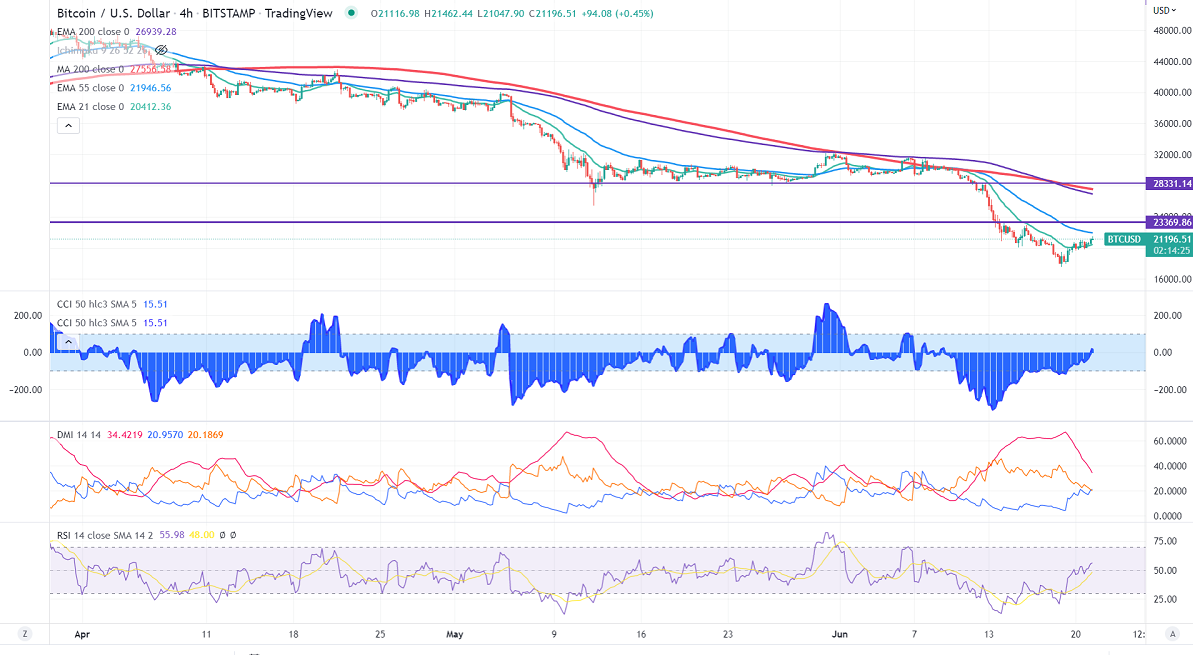Click the timezone Z button on time axis

[24, 634]
